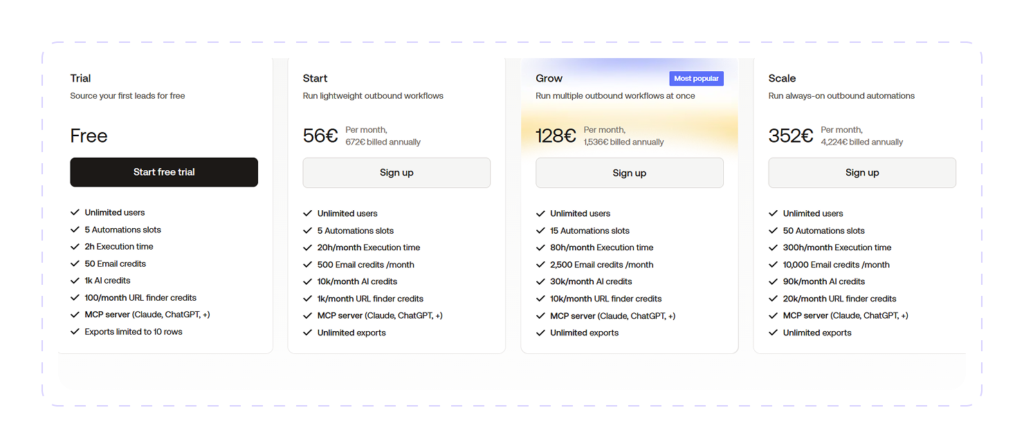Select the Most popular badge
This screenshot has height=448, width=1024.
[x=696, y=78]
